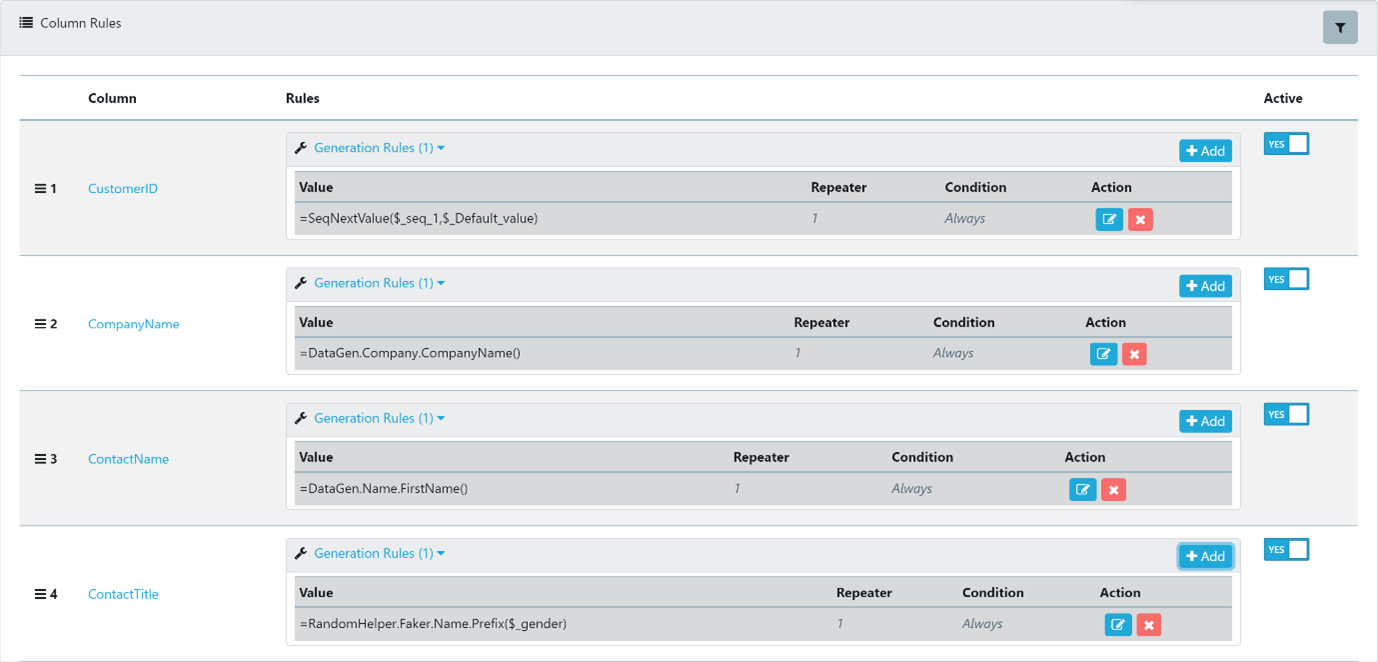Viewport: 1378px width, 662px height.
Task: Click the Column header of the table
Action: pos(112,98)
